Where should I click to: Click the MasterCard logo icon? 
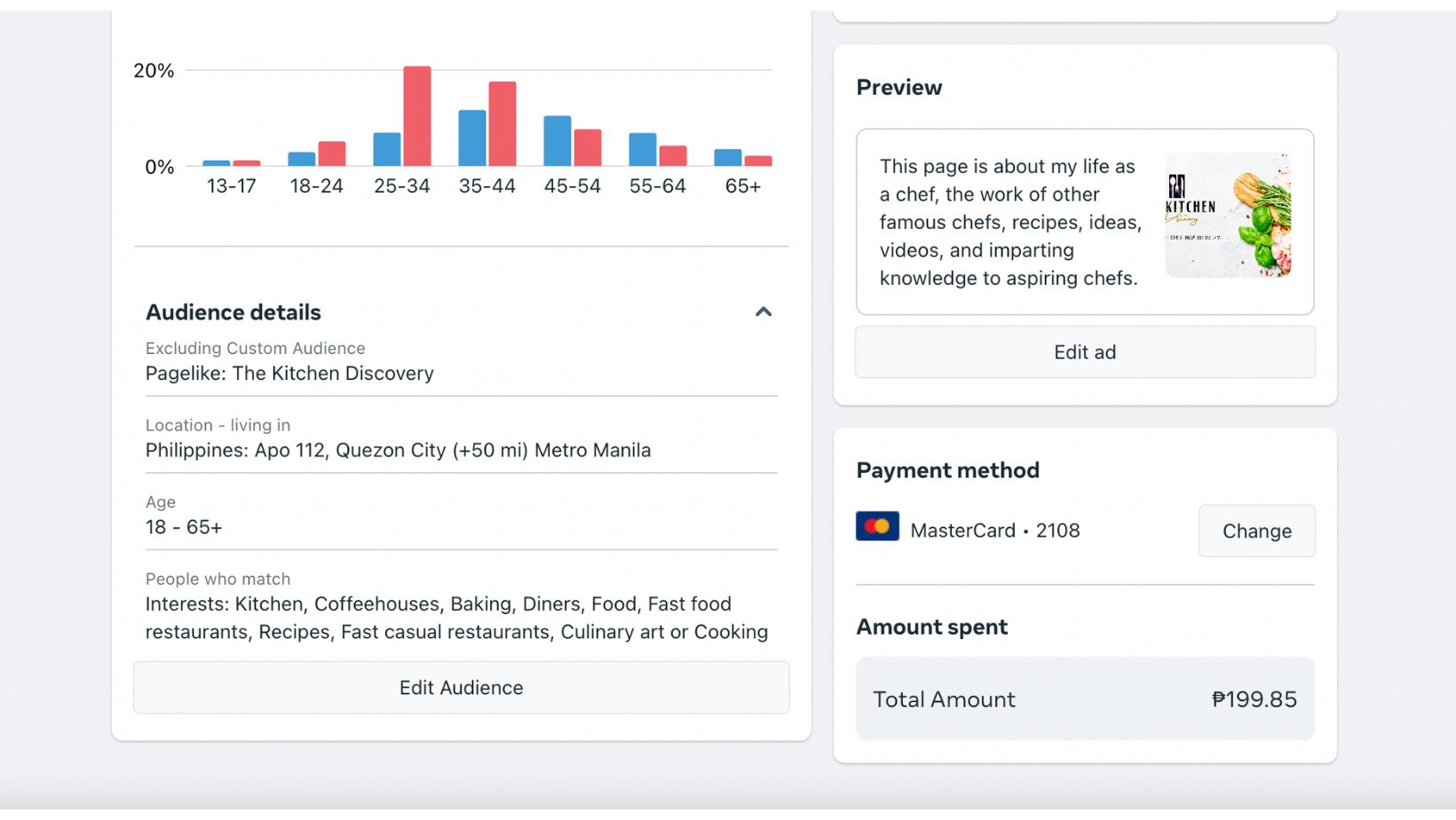click(x=877, y=526)
